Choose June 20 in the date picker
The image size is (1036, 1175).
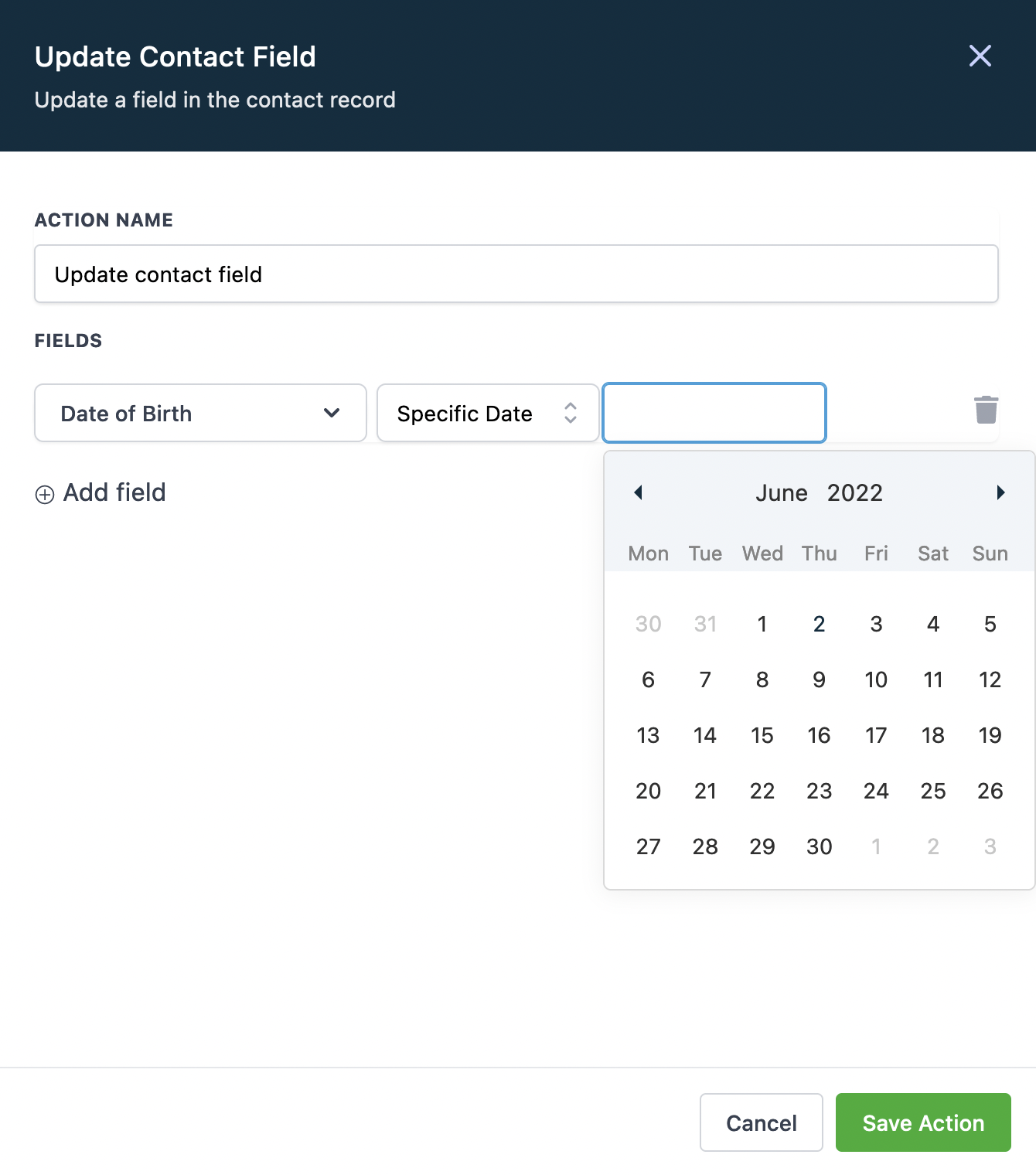(648, 791)
